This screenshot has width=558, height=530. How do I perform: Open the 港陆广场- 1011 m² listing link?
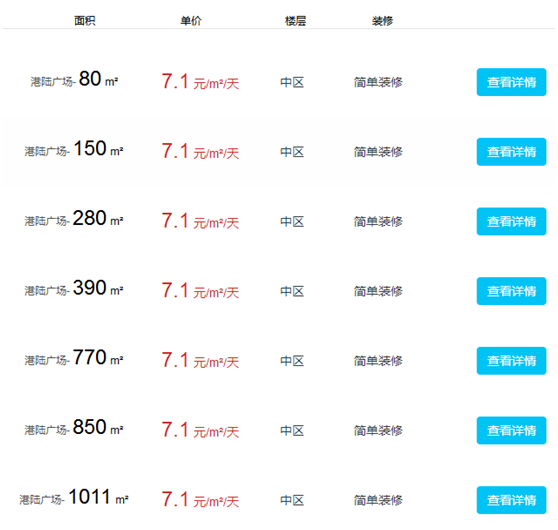coord(74,497)
